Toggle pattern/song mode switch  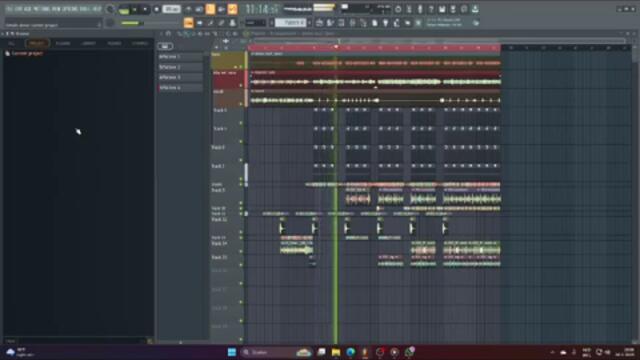pyautogui.click(x=124, y=9)
